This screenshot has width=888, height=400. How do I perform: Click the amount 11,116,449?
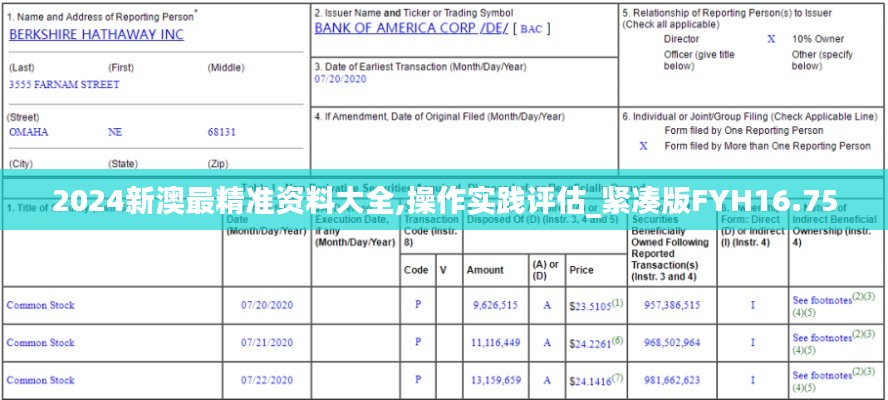point(496,342)
